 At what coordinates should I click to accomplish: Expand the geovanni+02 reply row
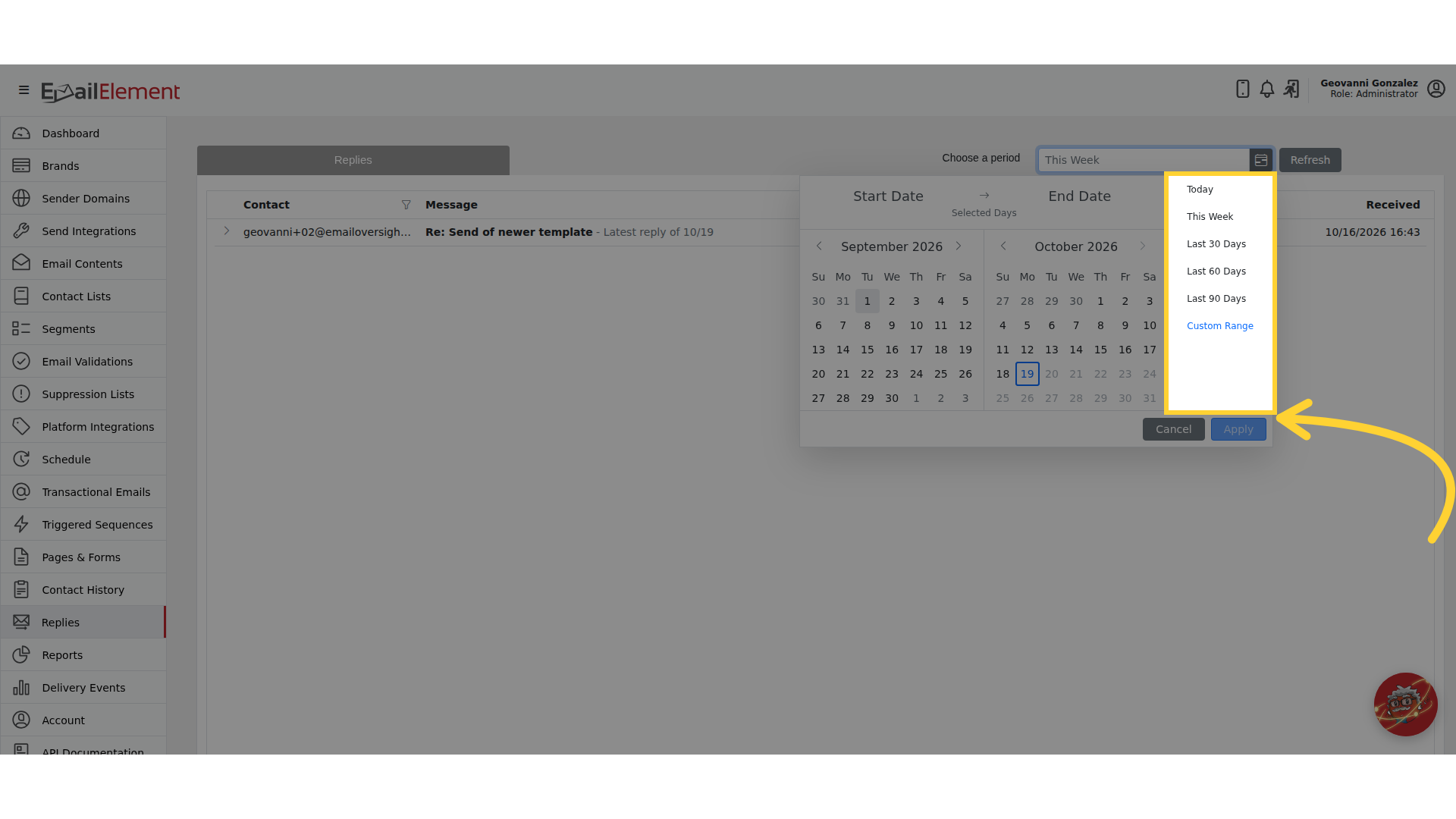[226, 231]
